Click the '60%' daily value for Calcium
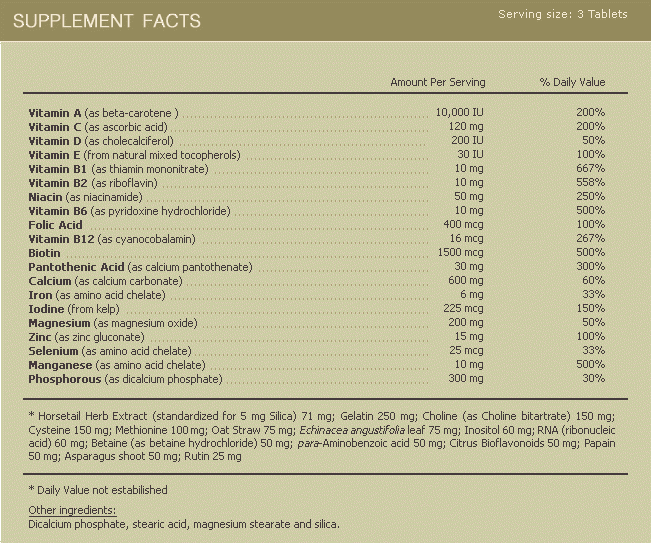 (593, 281)
